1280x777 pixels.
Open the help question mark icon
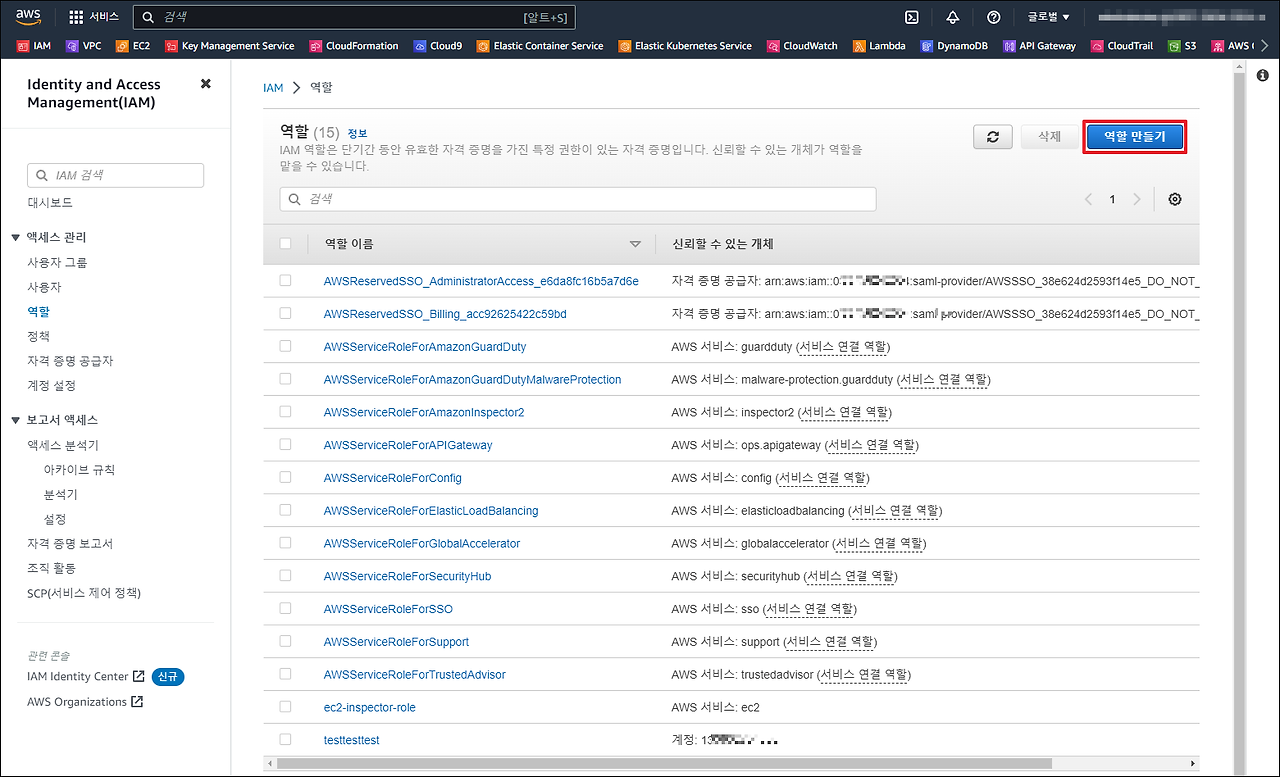point(993,17)
